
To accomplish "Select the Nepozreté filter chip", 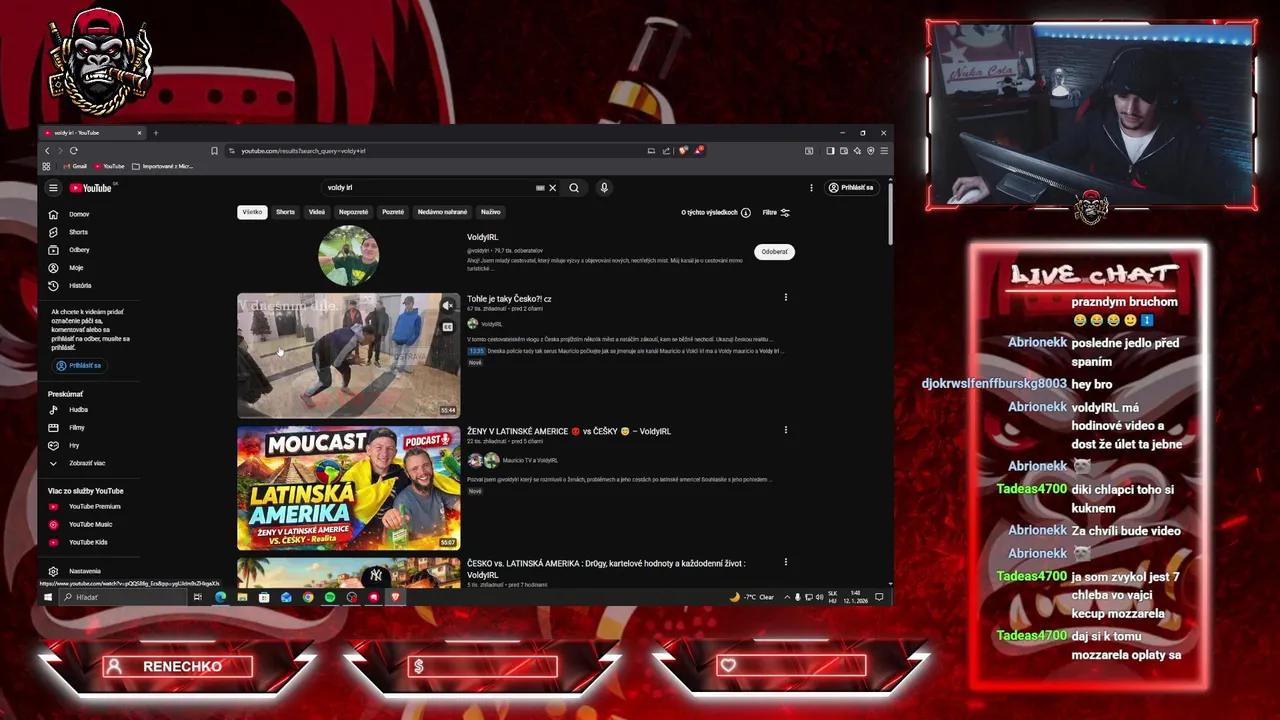I will [x=353, y=212].
